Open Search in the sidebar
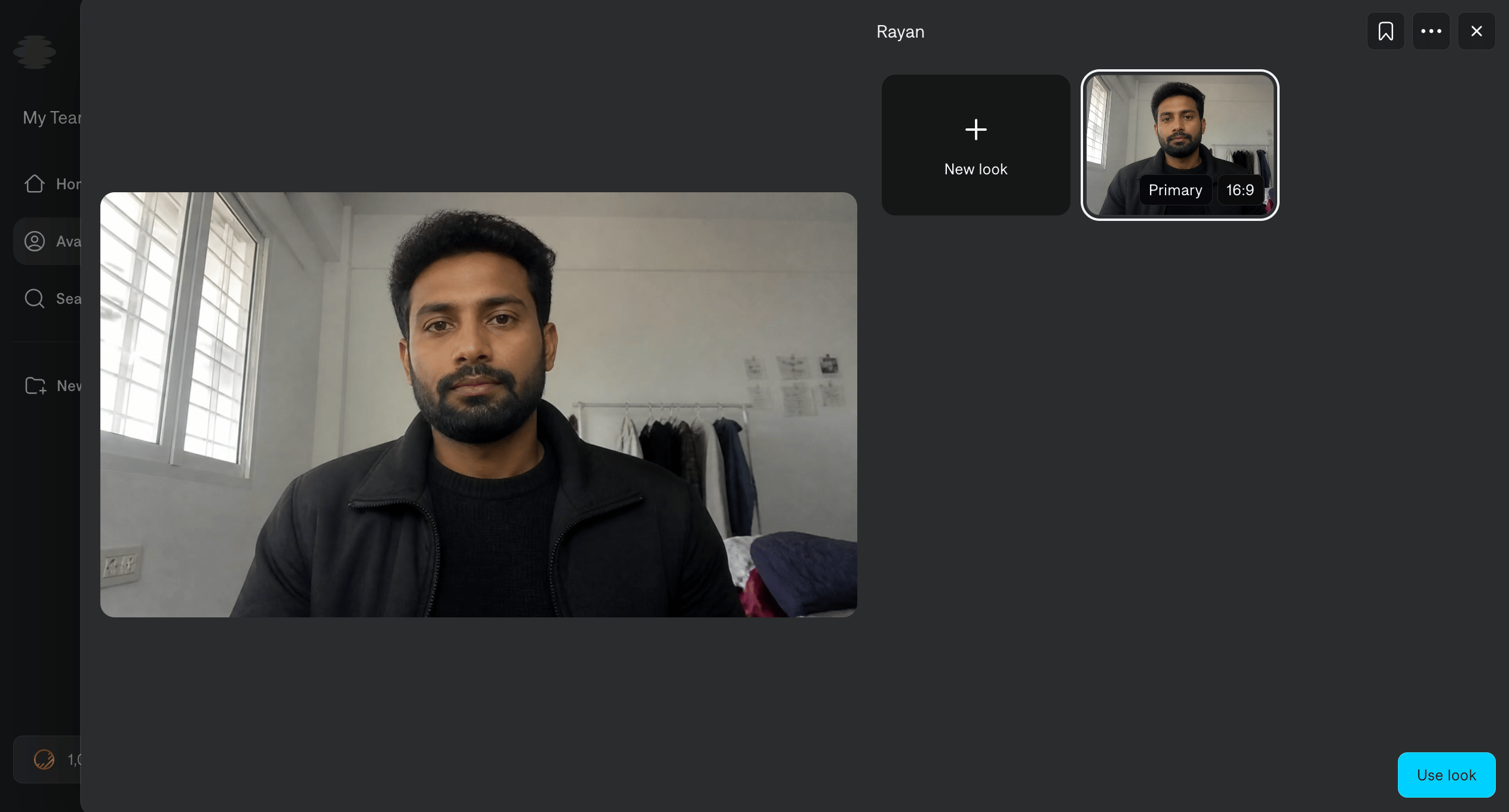The width and height of the screenshot is (1509, 812). pos(47,299)
